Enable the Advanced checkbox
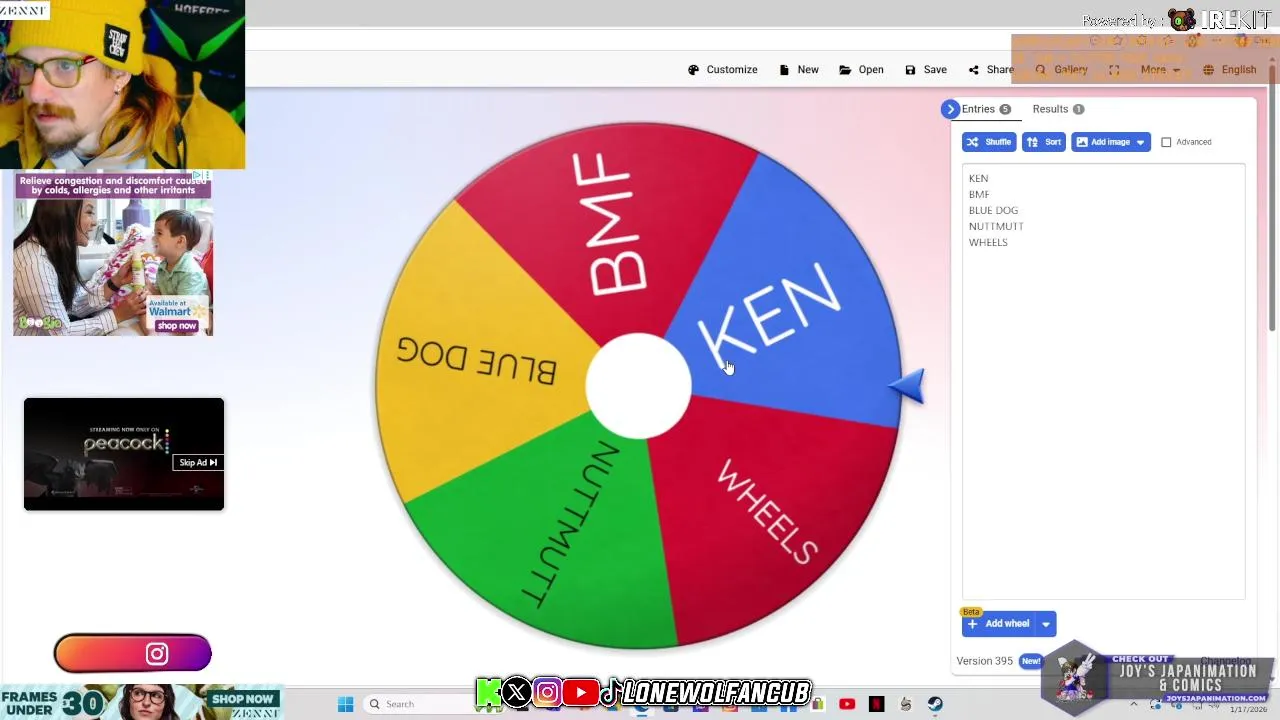Image resolution: width=1280 pixels, height=720 pixels. pyautogui.click(x=1166, y=142)
